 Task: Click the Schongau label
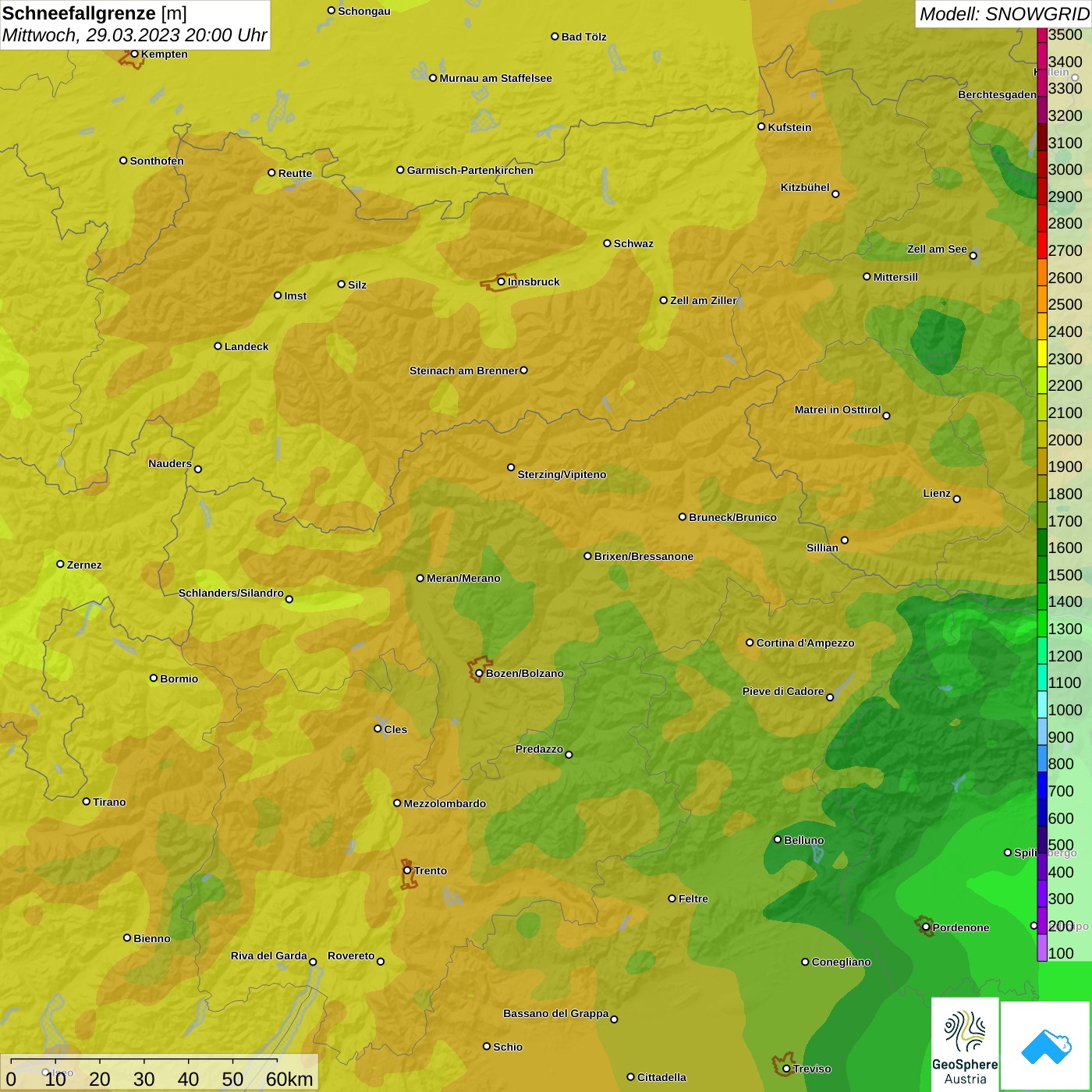(x=364, y=11)
